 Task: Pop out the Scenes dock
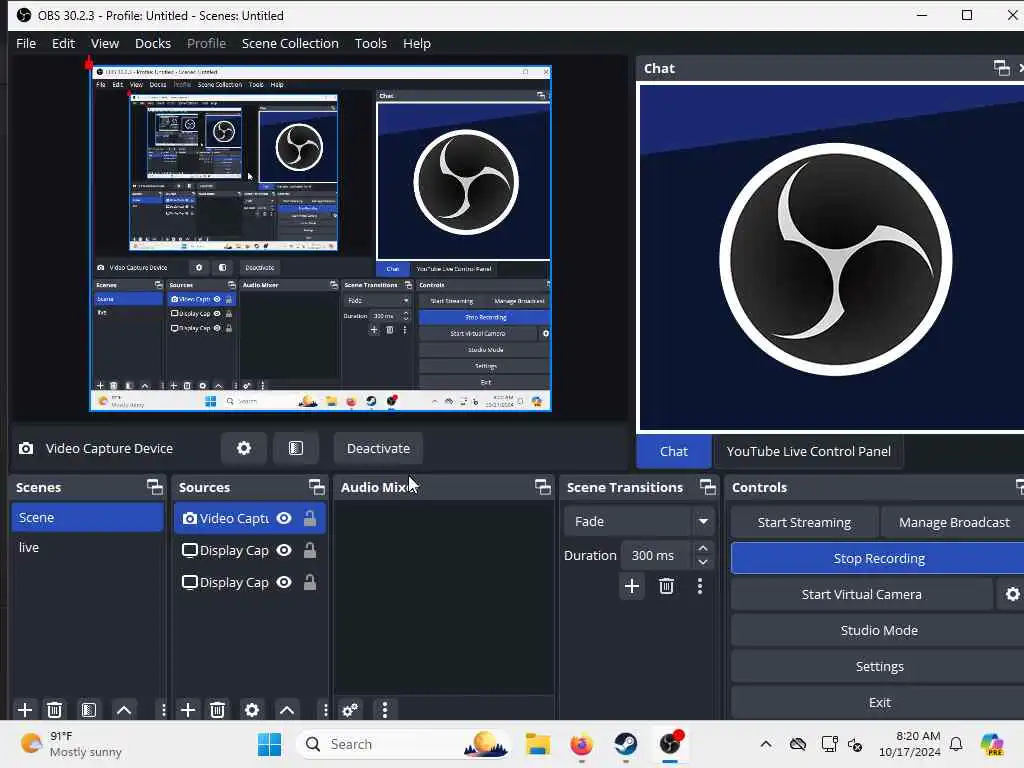coord(155,487)
